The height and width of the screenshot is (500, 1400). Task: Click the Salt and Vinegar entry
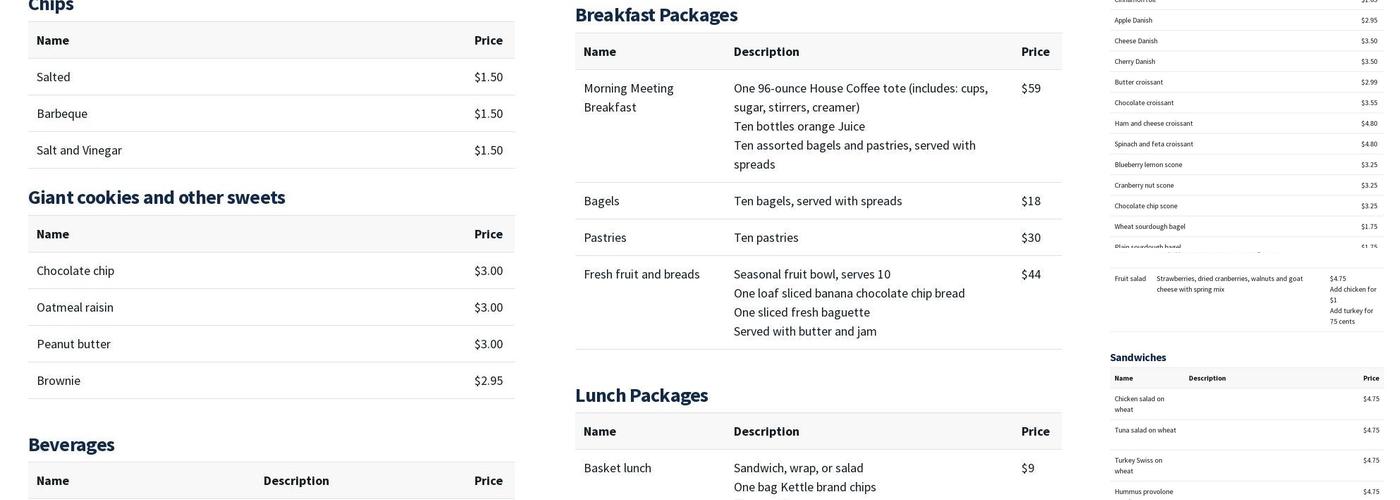[79, 150]
